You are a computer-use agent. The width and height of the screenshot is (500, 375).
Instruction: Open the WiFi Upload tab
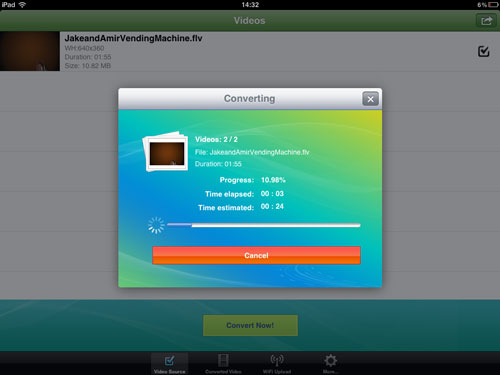click(x=277, y=364)
